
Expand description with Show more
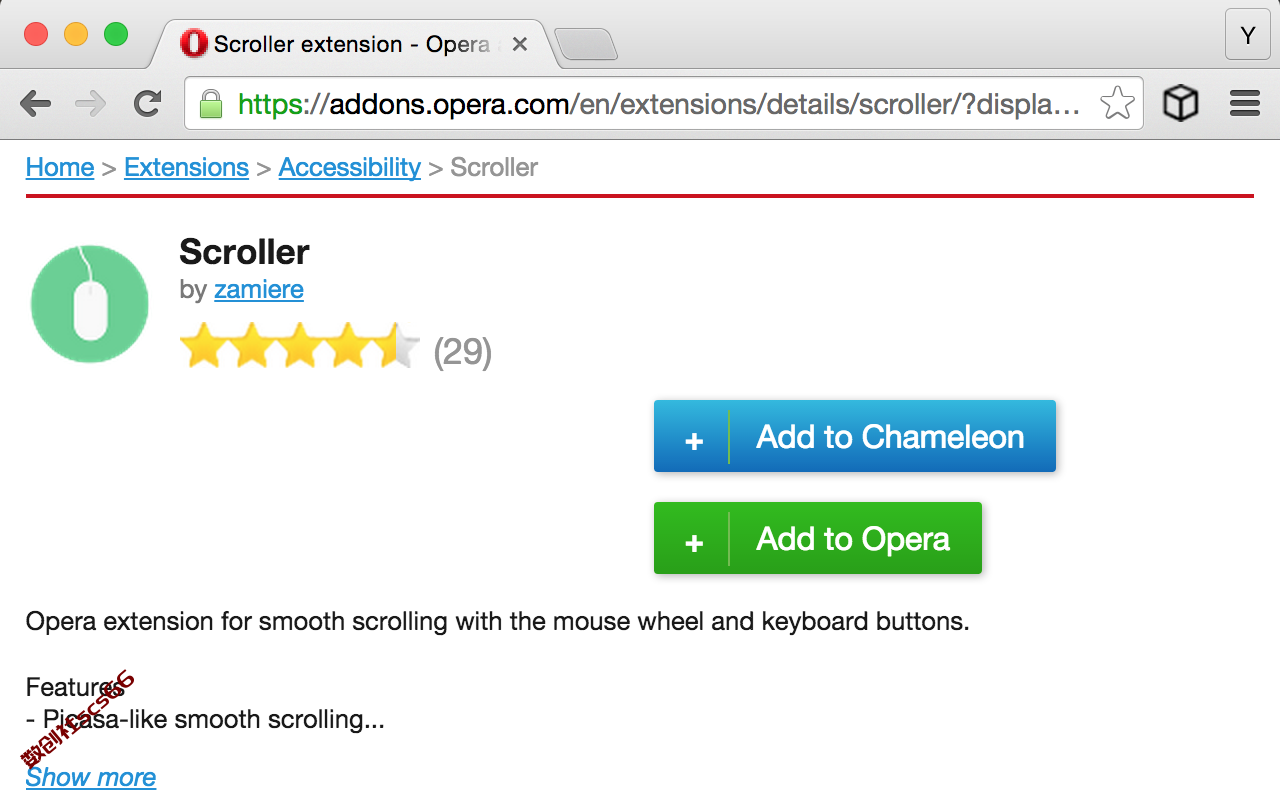91,777
